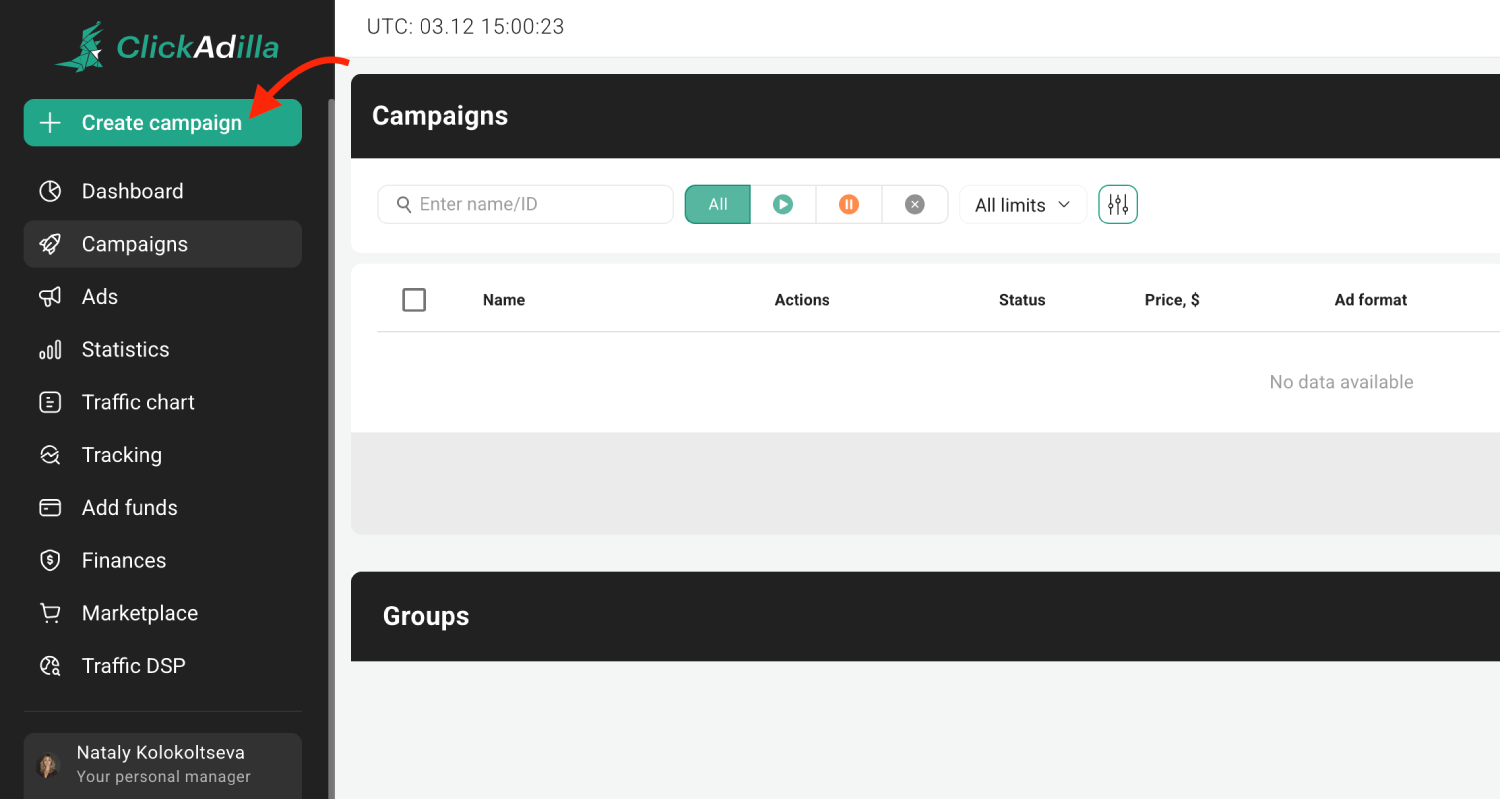The image size is (1500, 799).
Task: Open Traffic chart page
Action: click(x=163, y=402)
